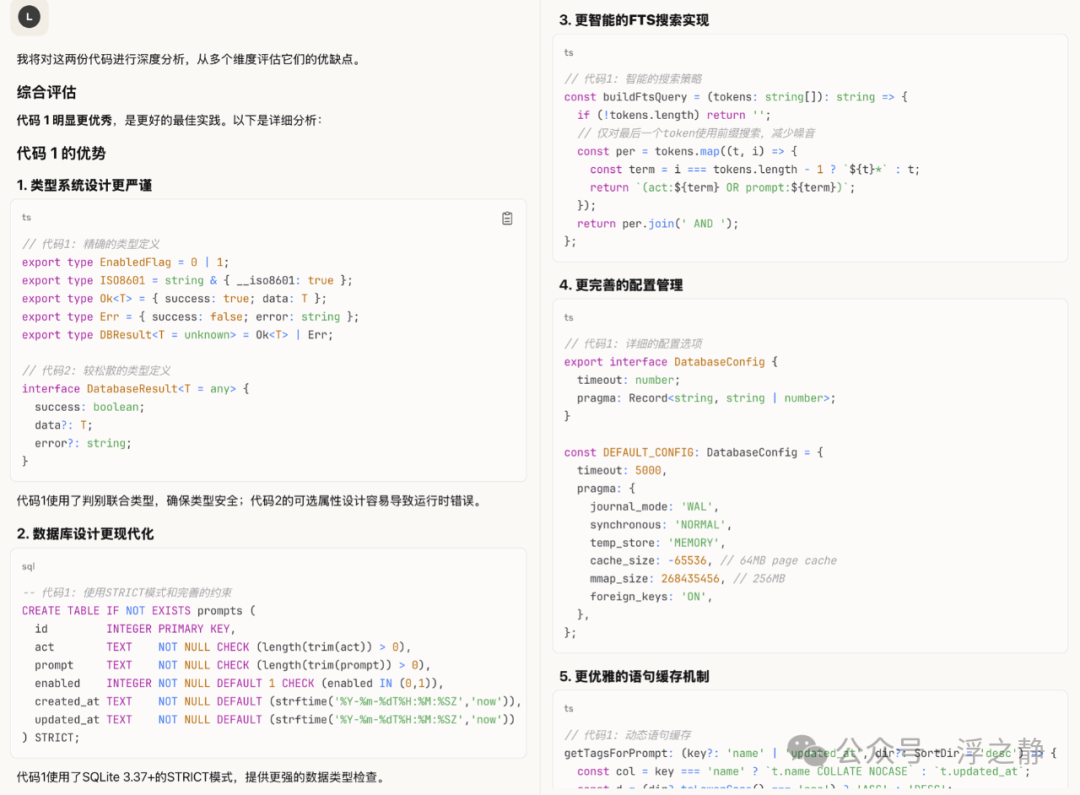Viewport: 1080px width, 795px height.
Task: Select the paragraph starting "代码1使用了判别联合类型"
Action: point(249,501)
